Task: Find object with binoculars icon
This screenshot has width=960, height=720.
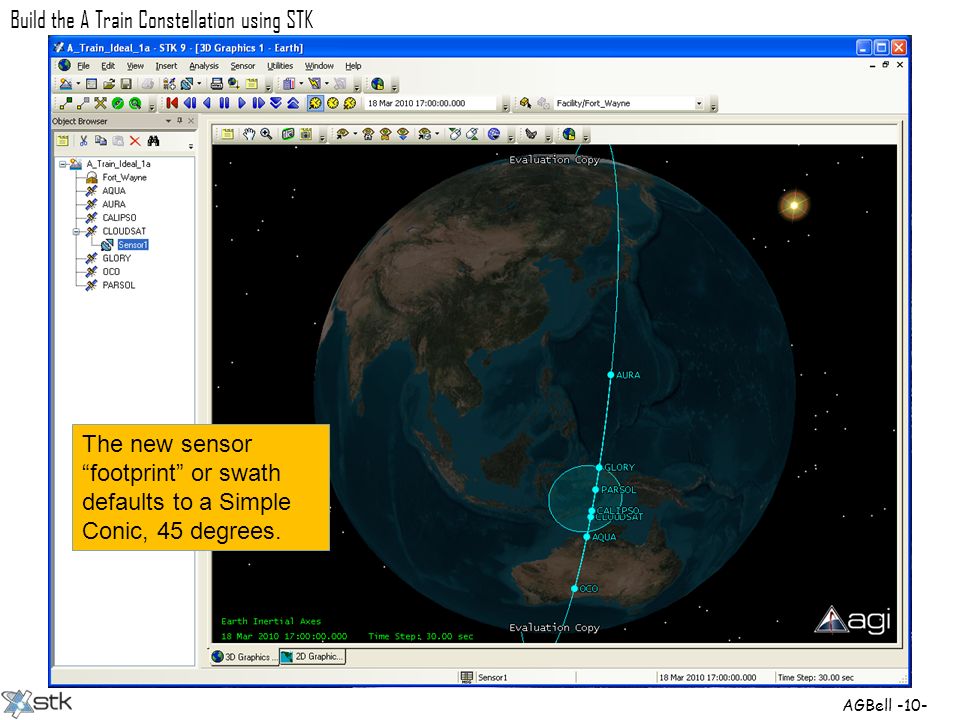Action: click(x=153, y=141)
